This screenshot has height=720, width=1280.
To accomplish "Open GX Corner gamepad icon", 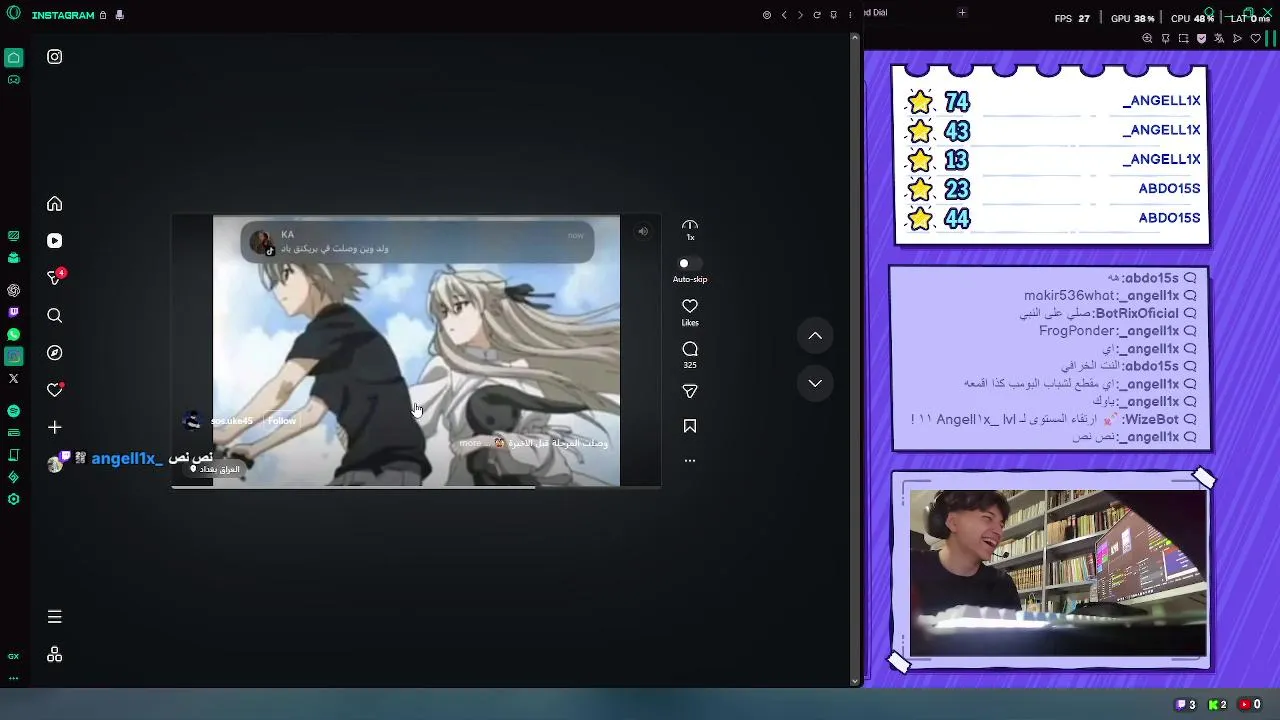I will click(x=13, y=79).
